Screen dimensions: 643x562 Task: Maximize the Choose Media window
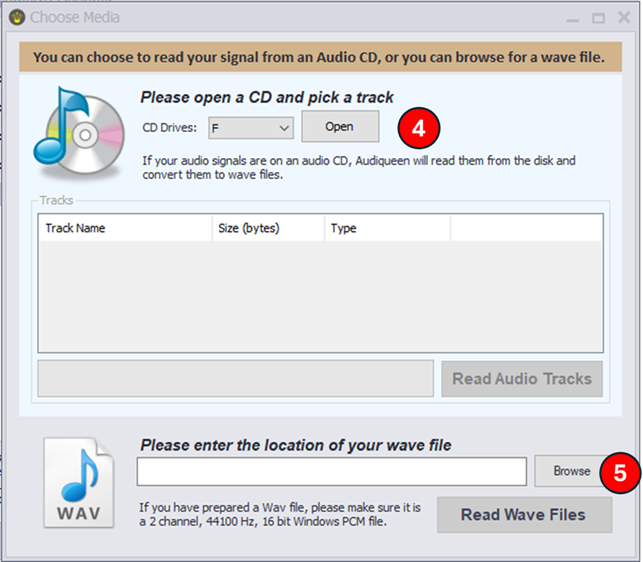(598, 18)
